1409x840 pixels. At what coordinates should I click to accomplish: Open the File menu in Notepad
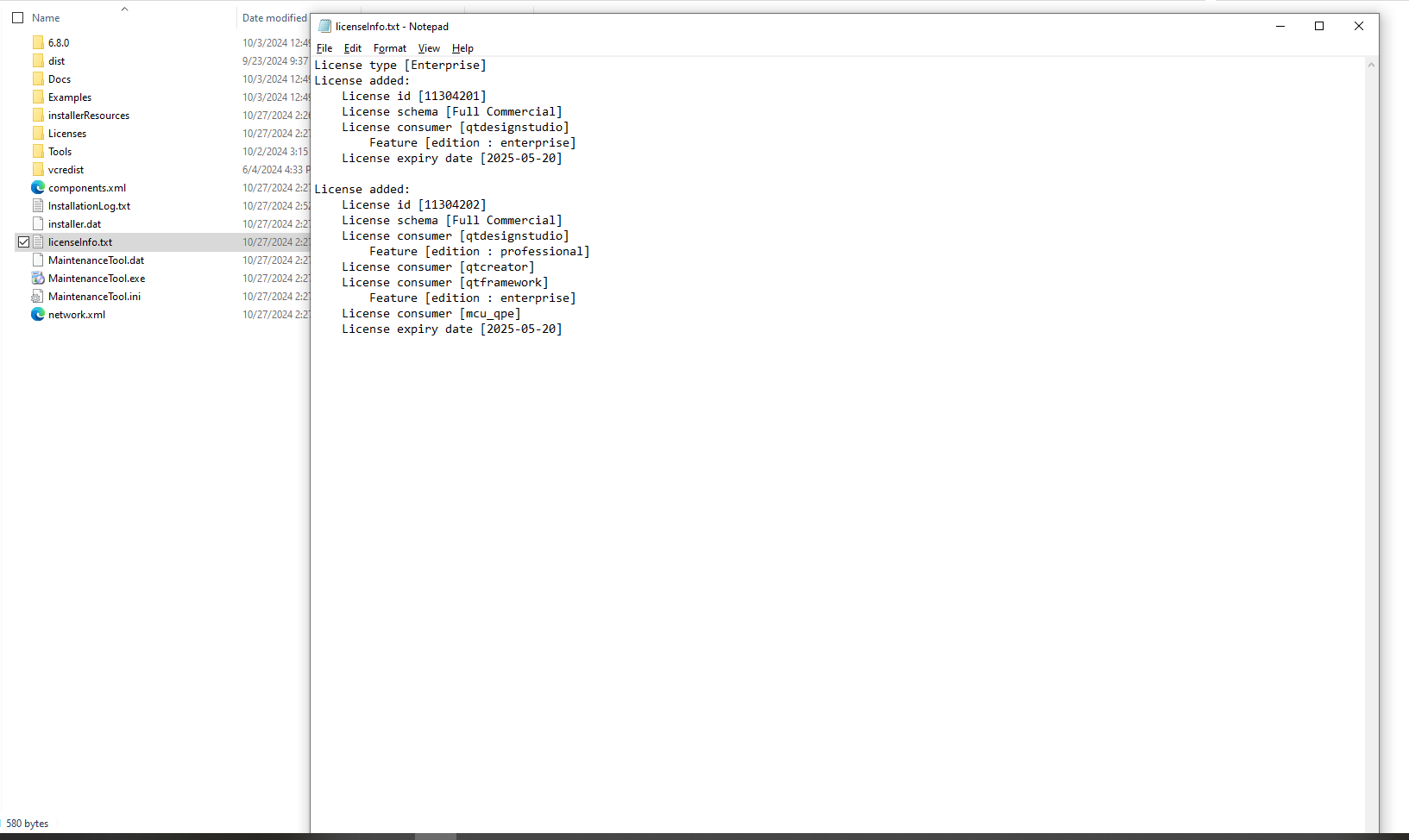324,48
